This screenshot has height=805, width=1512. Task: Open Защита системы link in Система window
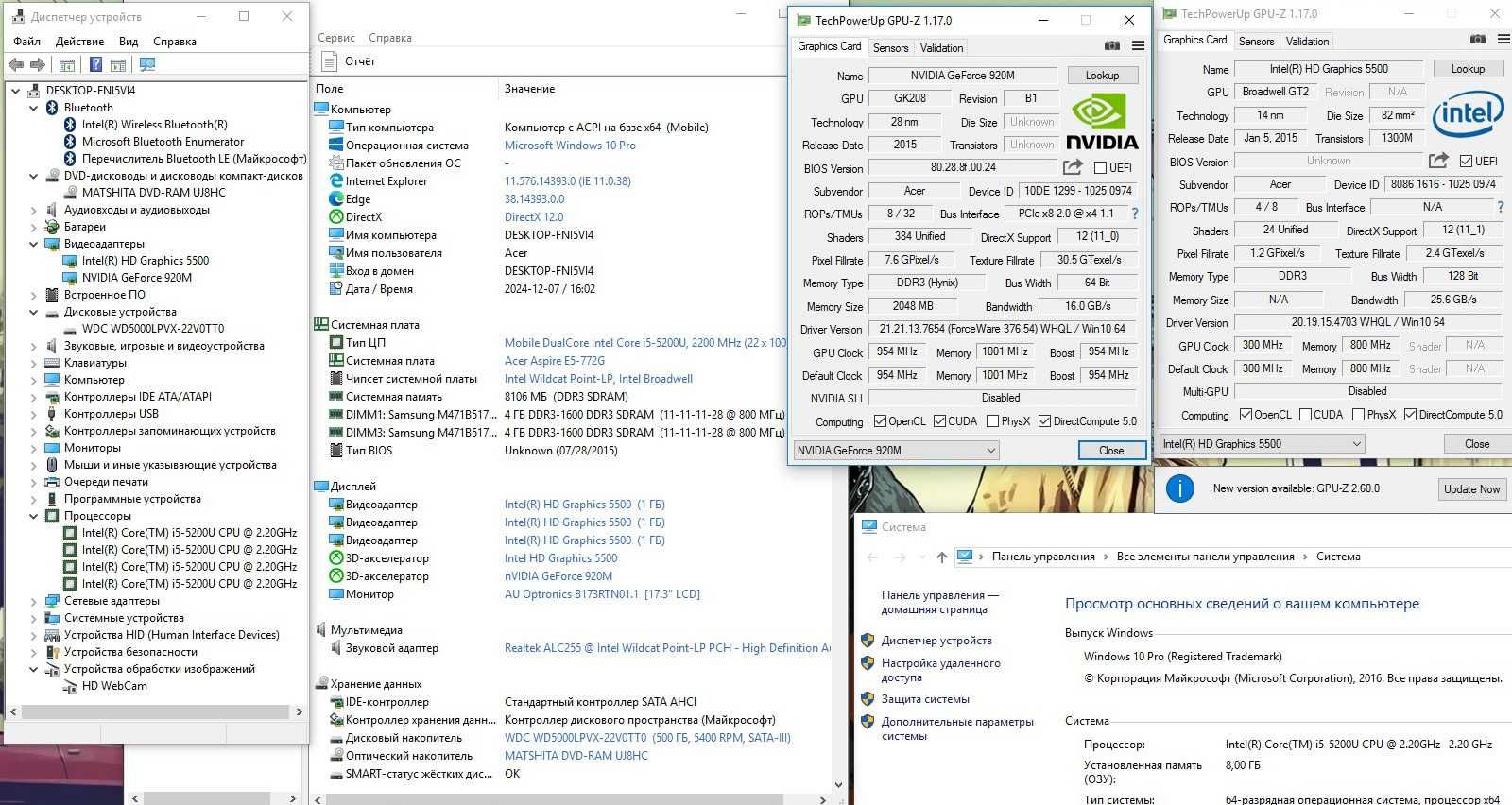(x=925, y=699)
